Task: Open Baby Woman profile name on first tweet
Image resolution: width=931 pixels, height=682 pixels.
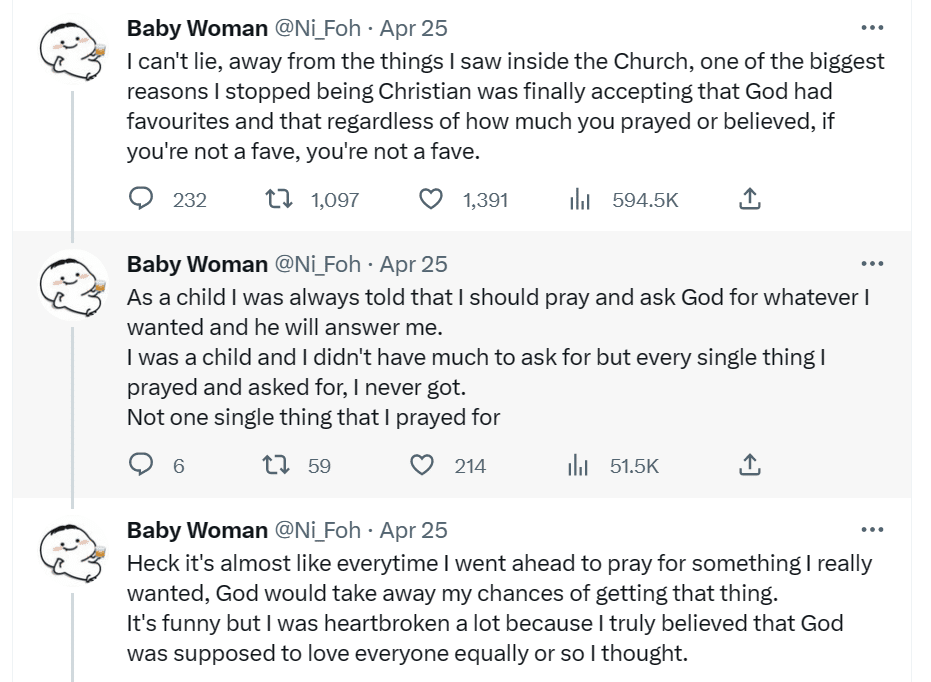Action: pos(197,29)
